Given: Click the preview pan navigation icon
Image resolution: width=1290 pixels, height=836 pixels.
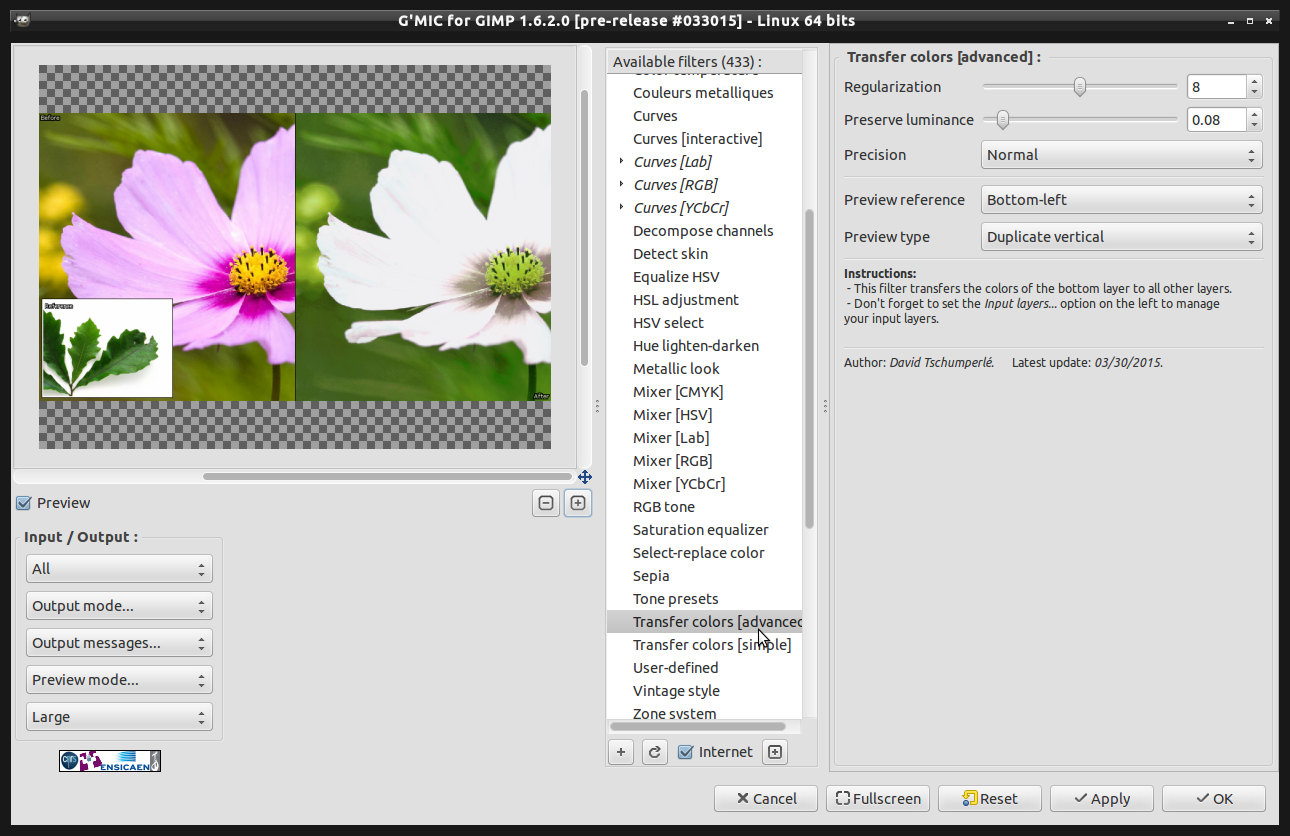Looking at the screenshot, I should coord(585,477).
